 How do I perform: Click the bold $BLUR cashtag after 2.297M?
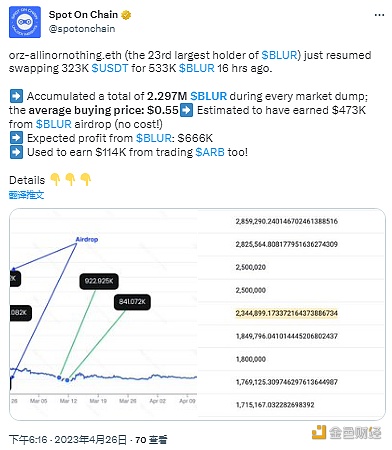pyautogui.click(x=209, y=96)
